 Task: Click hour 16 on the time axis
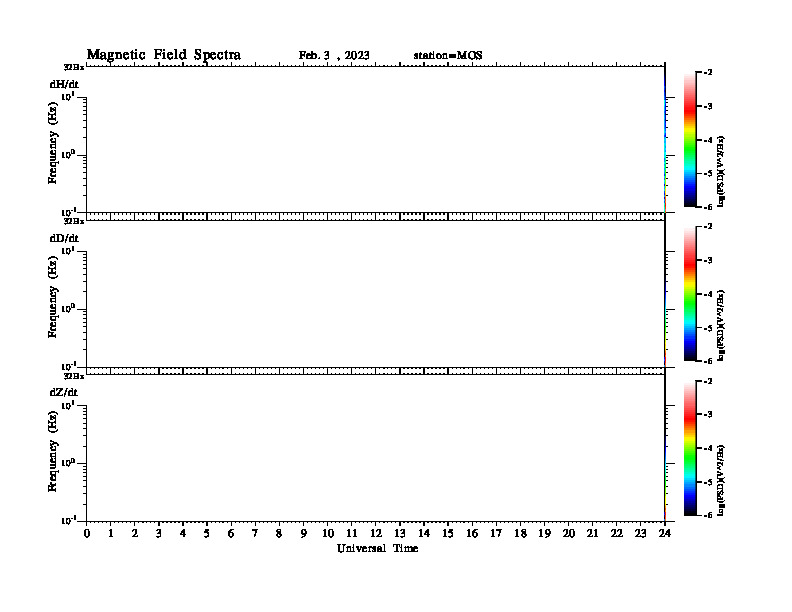[x=472, y=534]
